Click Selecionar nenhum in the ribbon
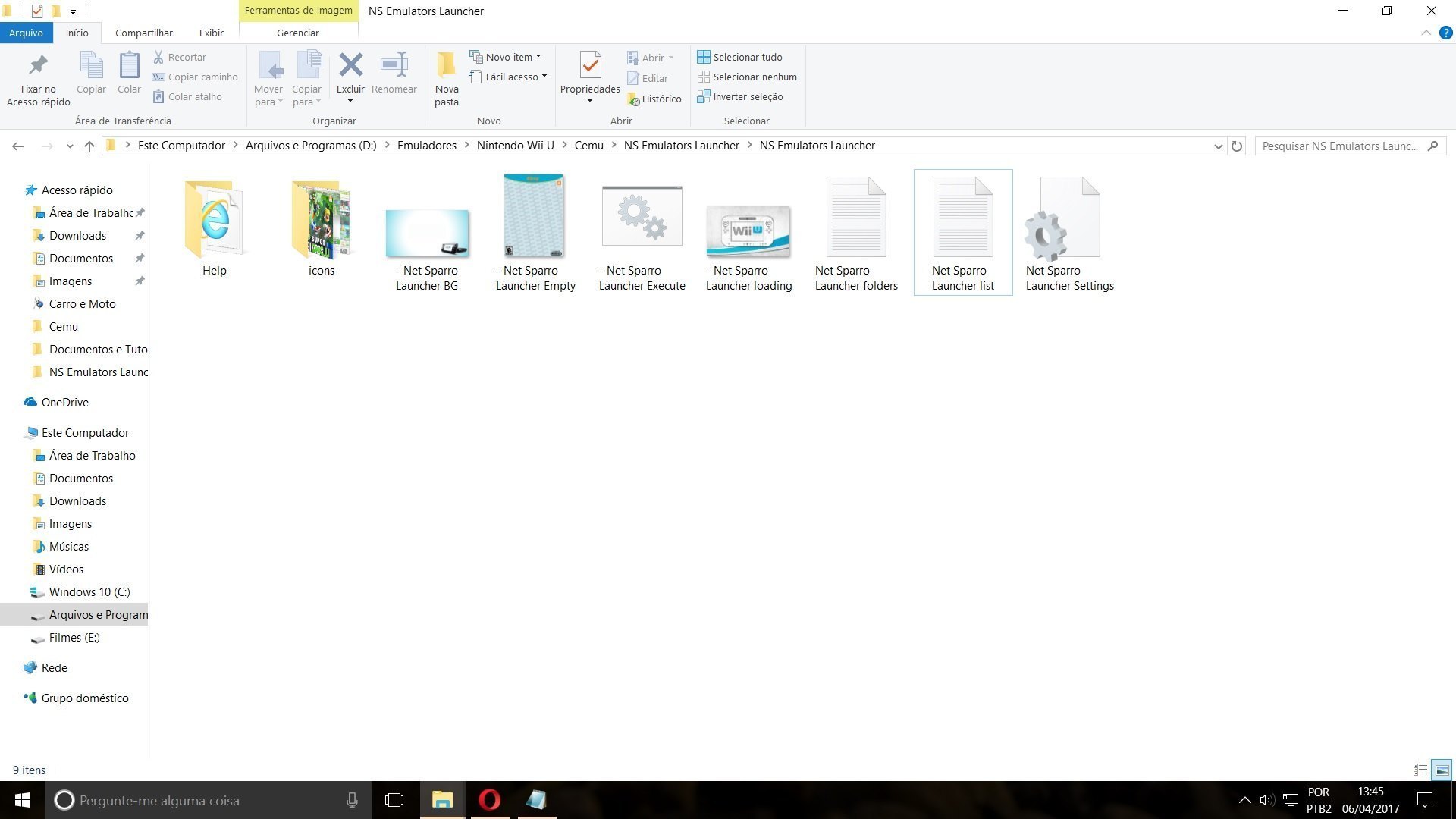 [x=747, y=77]
